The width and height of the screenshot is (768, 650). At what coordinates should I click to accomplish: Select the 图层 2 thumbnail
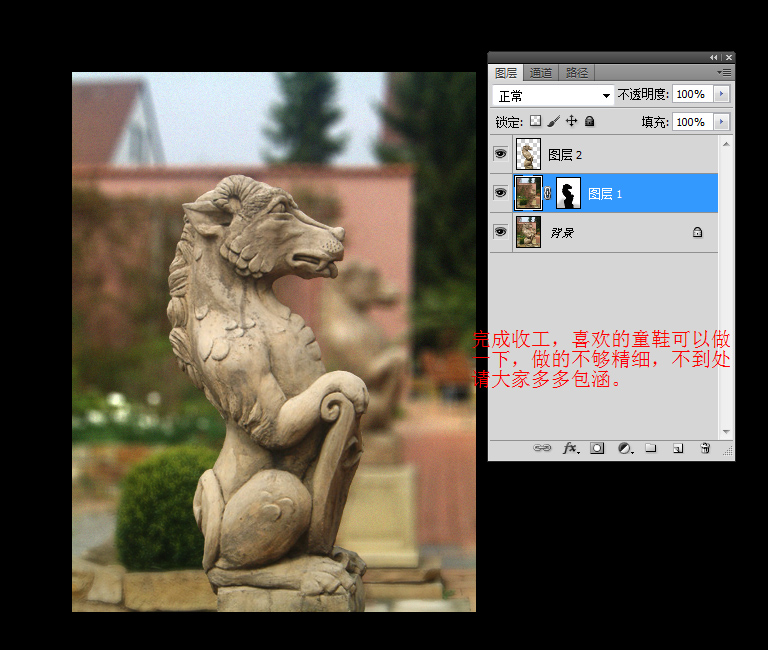coord(528,154)
